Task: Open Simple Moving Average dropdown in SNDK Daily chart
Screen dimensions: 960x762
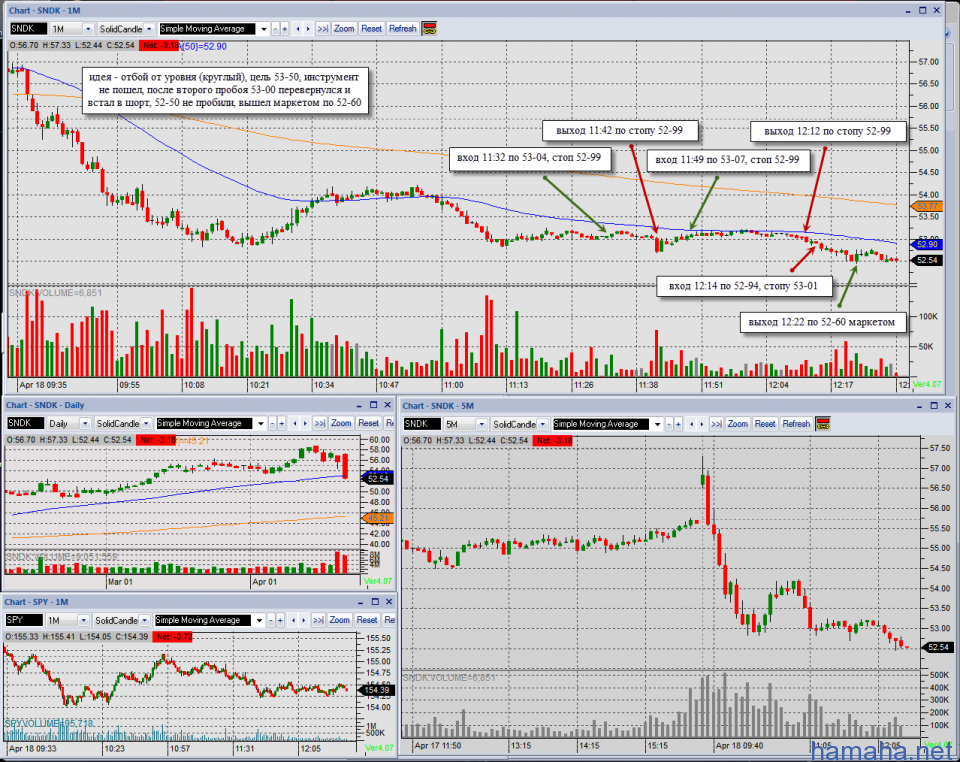Action: 261,424
